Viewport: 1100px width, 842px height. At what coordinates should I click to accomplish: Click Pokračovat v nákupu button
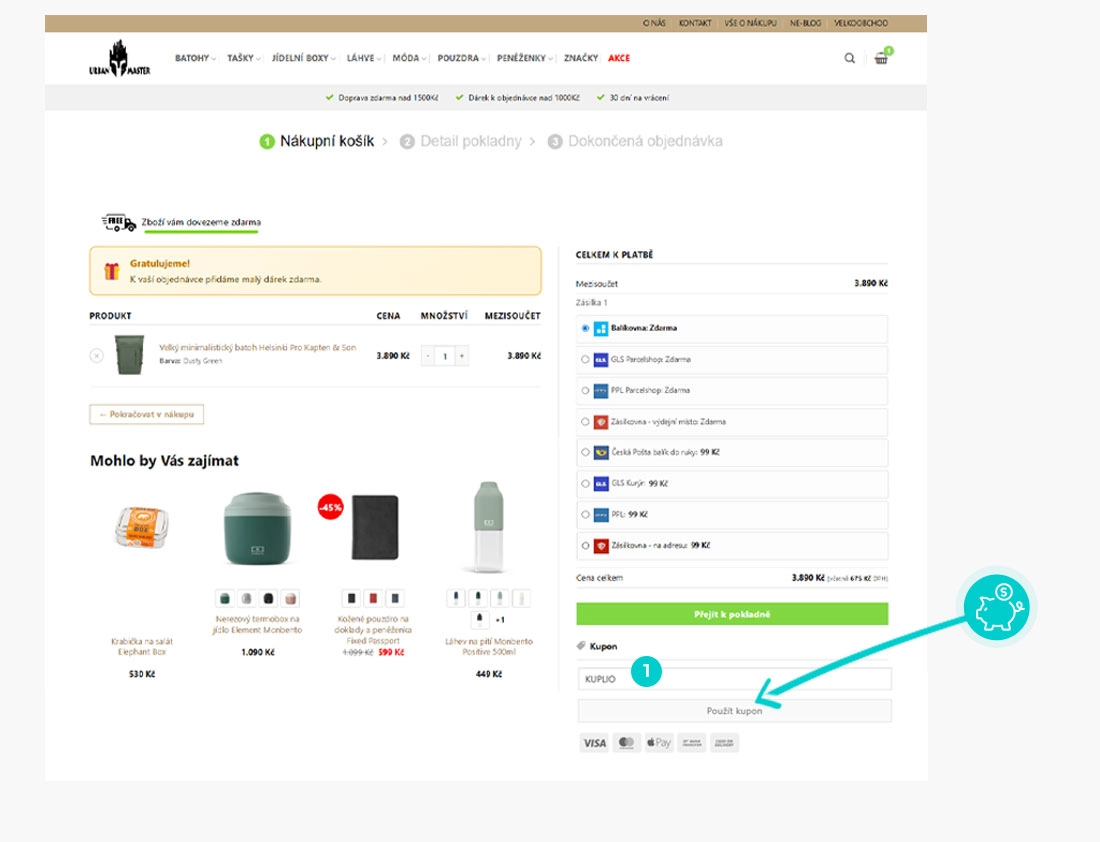pos(147,415)
